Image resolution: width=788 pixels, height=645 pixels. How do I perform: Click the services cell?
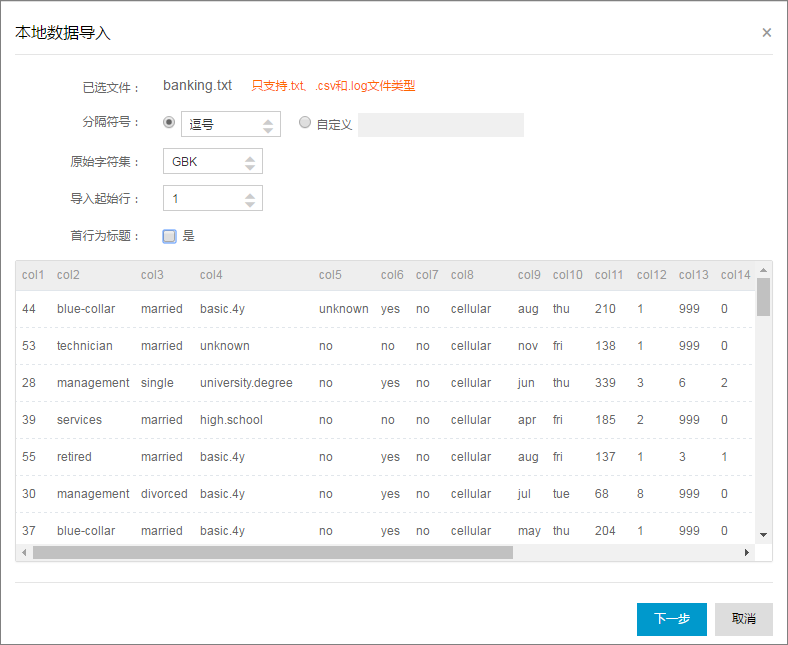[79, 420]
